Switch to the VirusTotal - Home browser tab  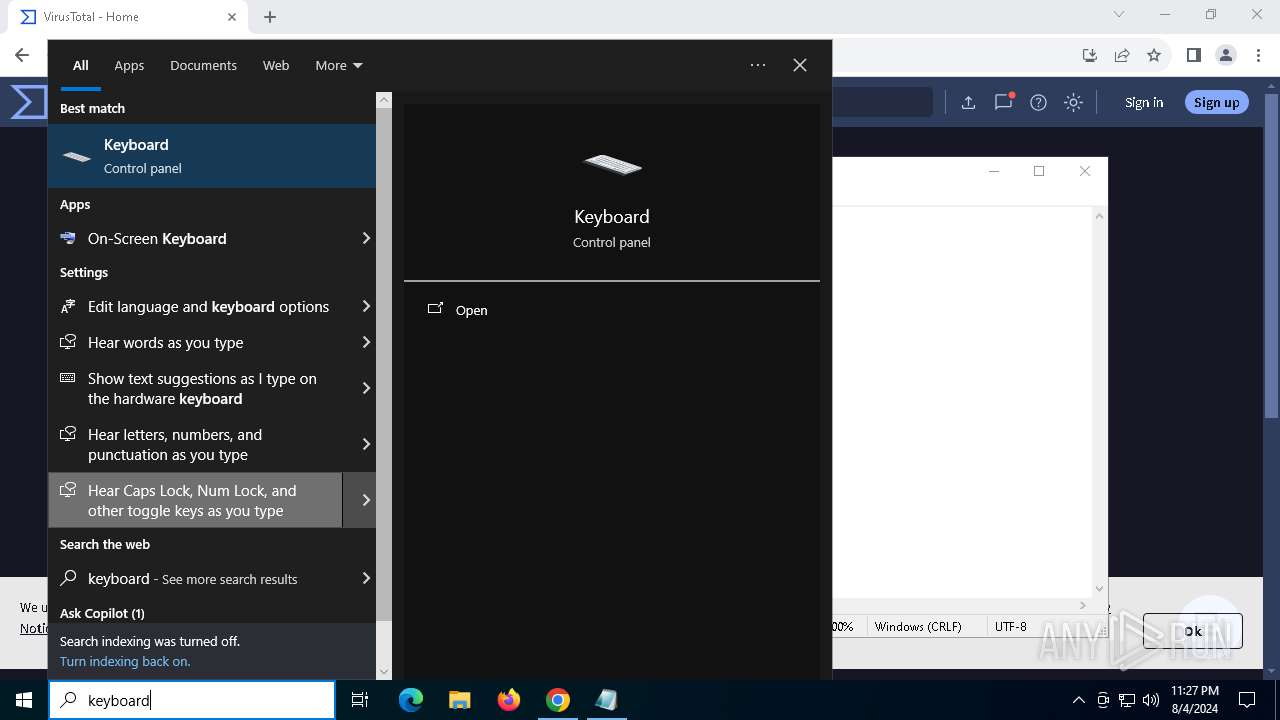pos(126,17)
